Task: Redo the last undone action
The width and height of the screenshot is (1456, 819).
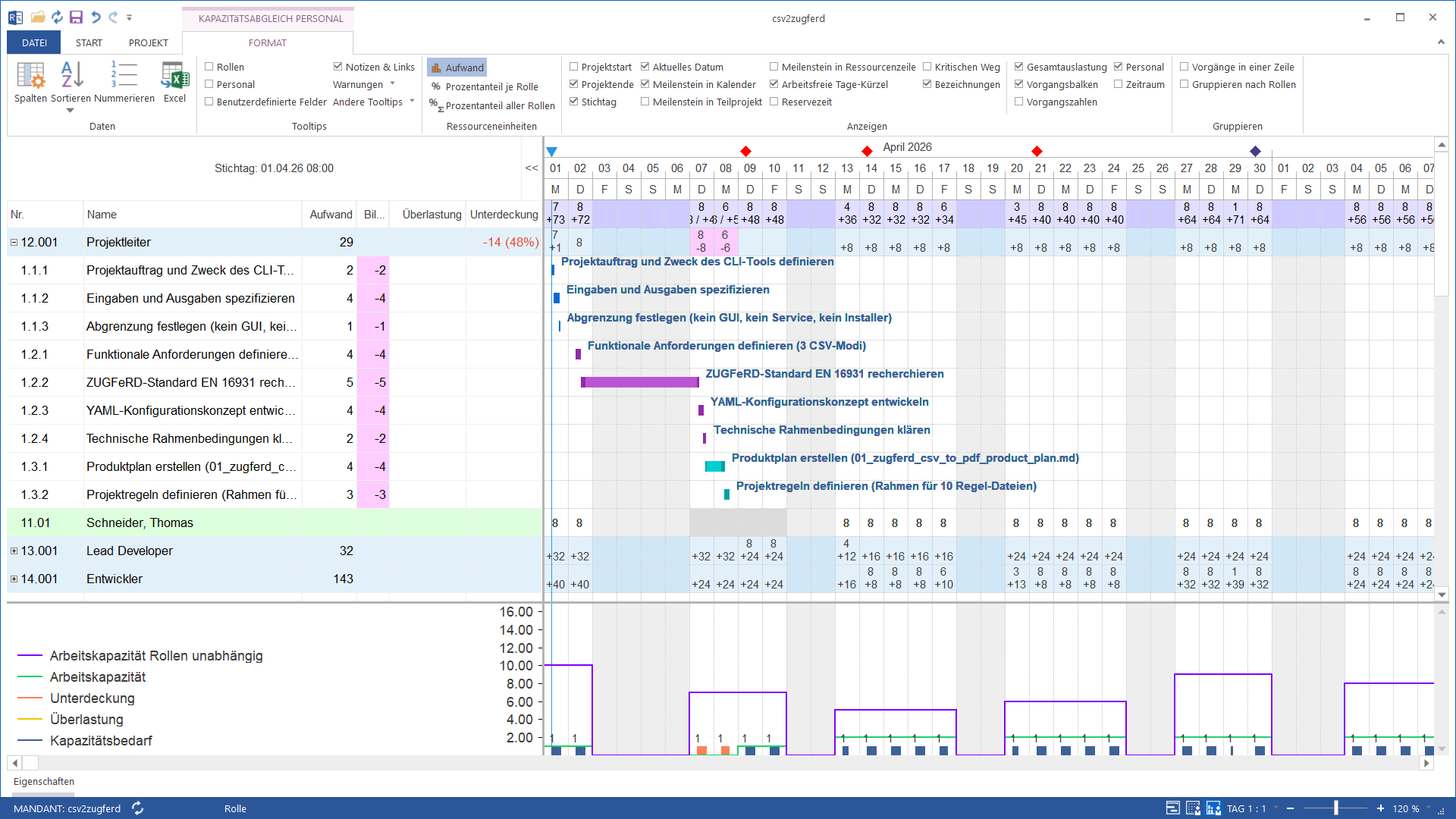Action: point(113,17)
